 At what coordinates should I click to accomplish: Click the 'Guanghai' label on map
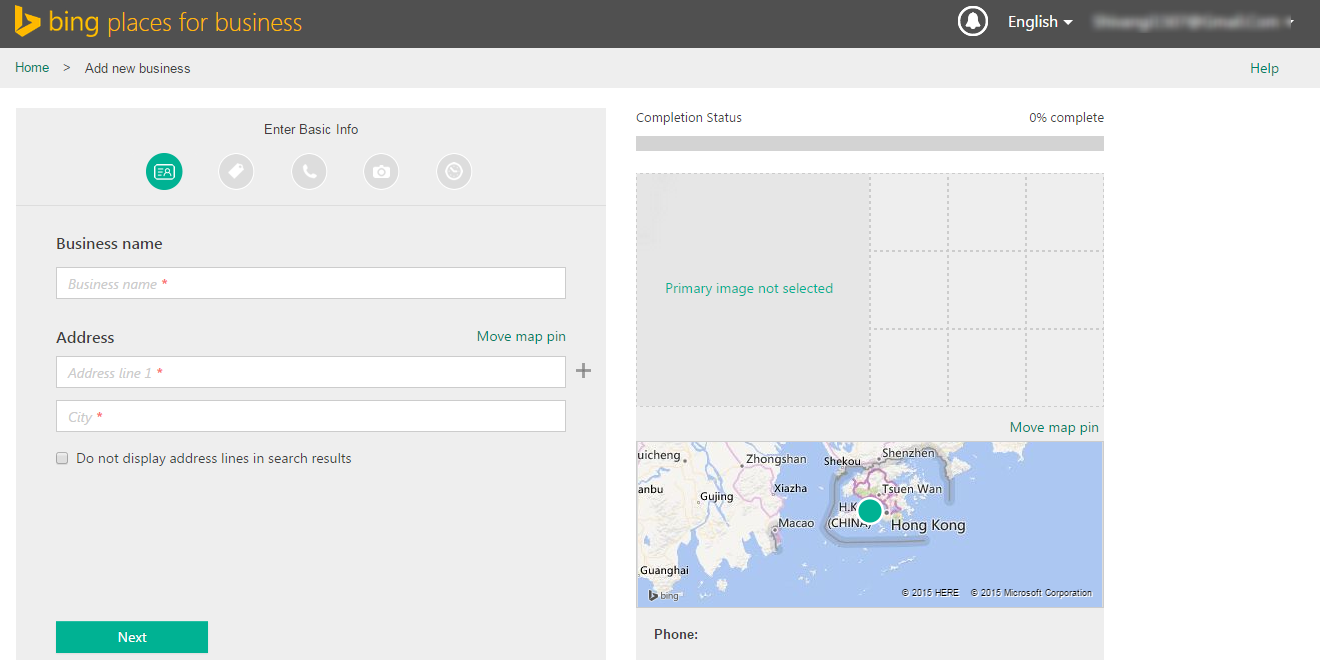pyautogui.click(x=664, y=570)
